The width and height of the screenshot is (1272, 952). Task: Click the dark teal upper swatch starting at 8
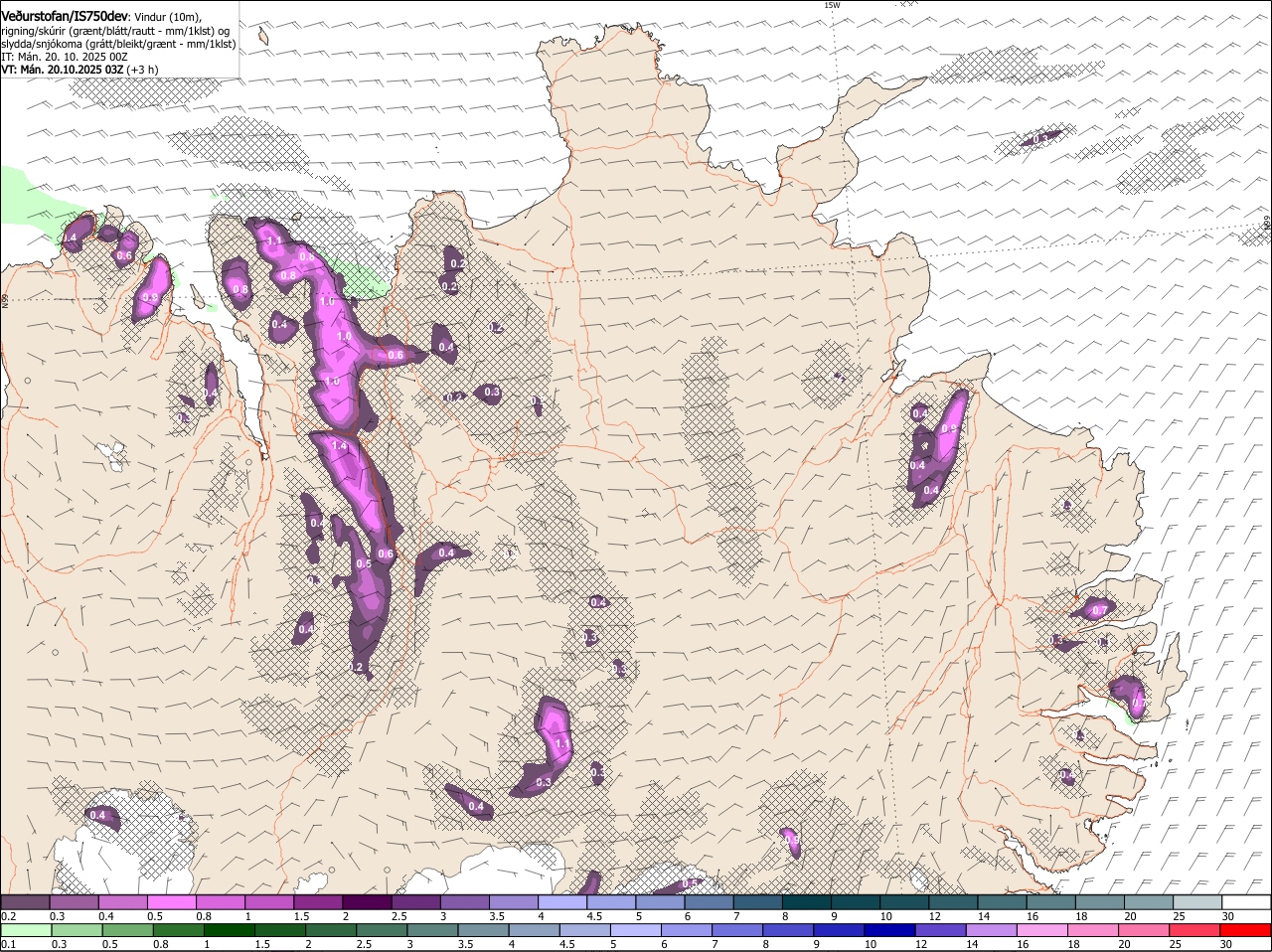pos(807,902)
